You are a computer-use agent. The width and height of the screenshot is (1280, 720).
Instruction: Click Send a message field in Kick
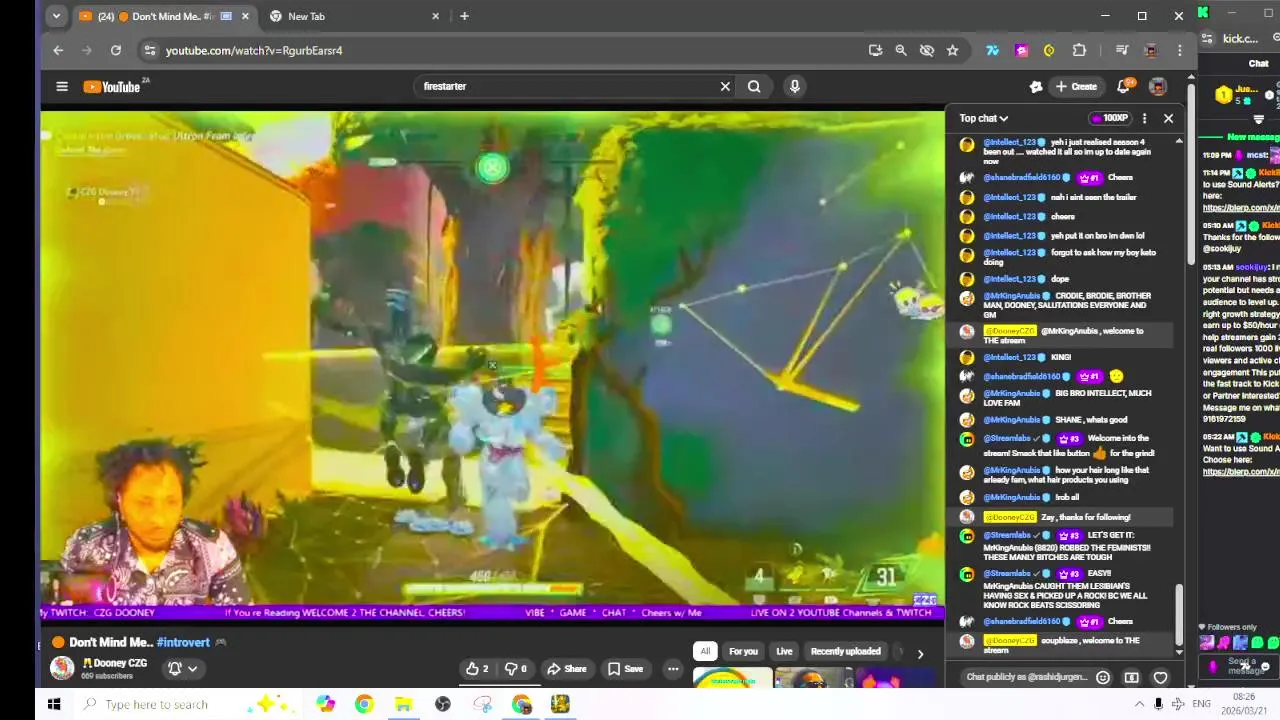pos(1246,665)
